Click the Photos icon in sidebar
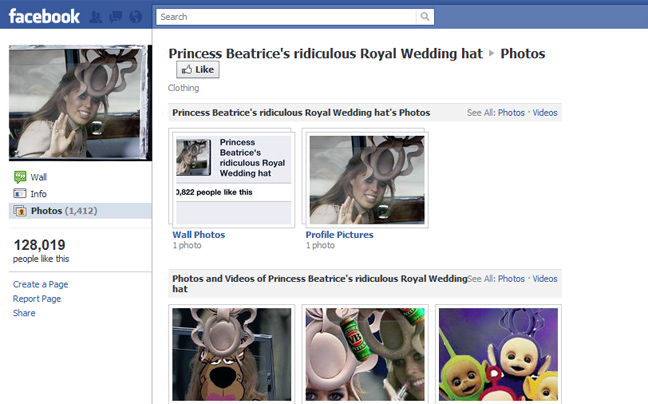Image resolution: width=648 pixels, height=404 pixels. (20, 211)
